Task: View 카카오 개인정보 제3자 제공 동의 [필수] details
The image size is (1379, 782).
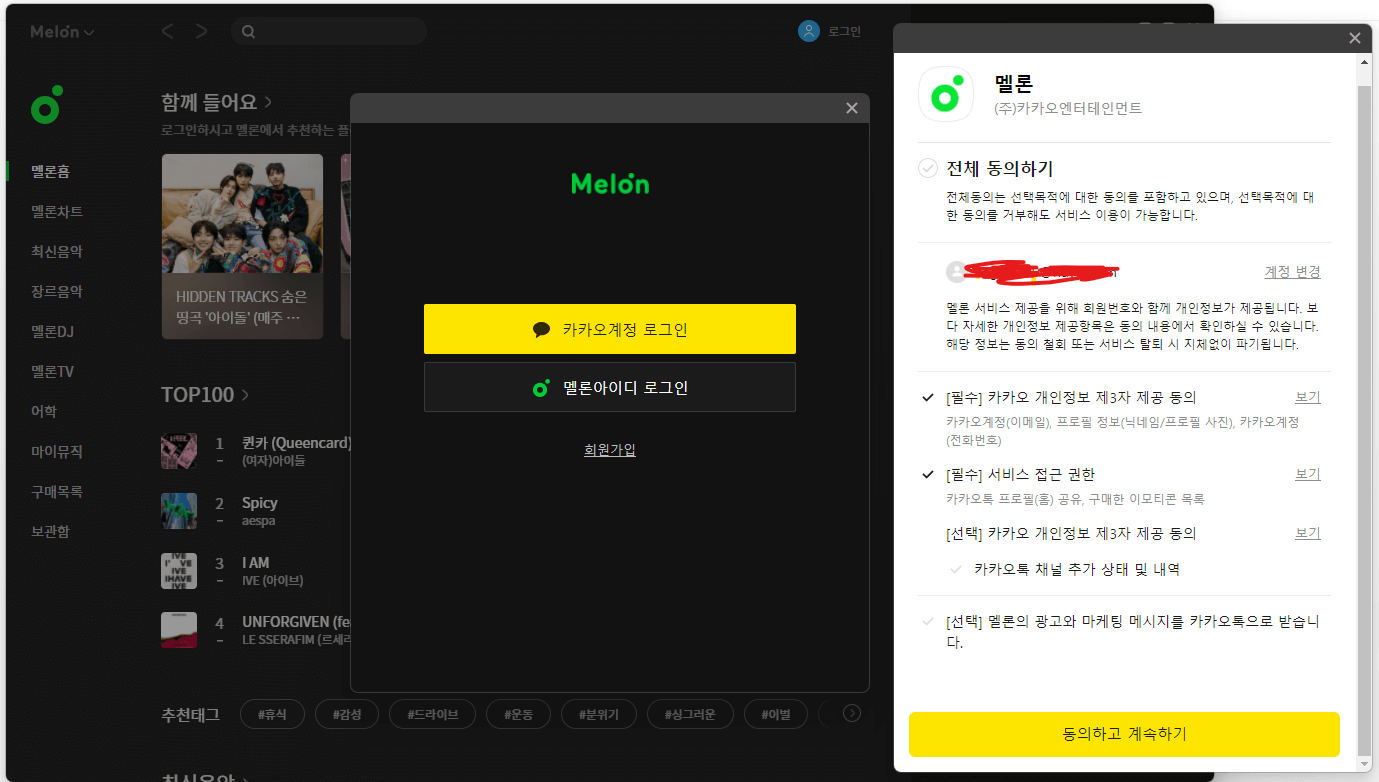Action: pos(1308,397)
